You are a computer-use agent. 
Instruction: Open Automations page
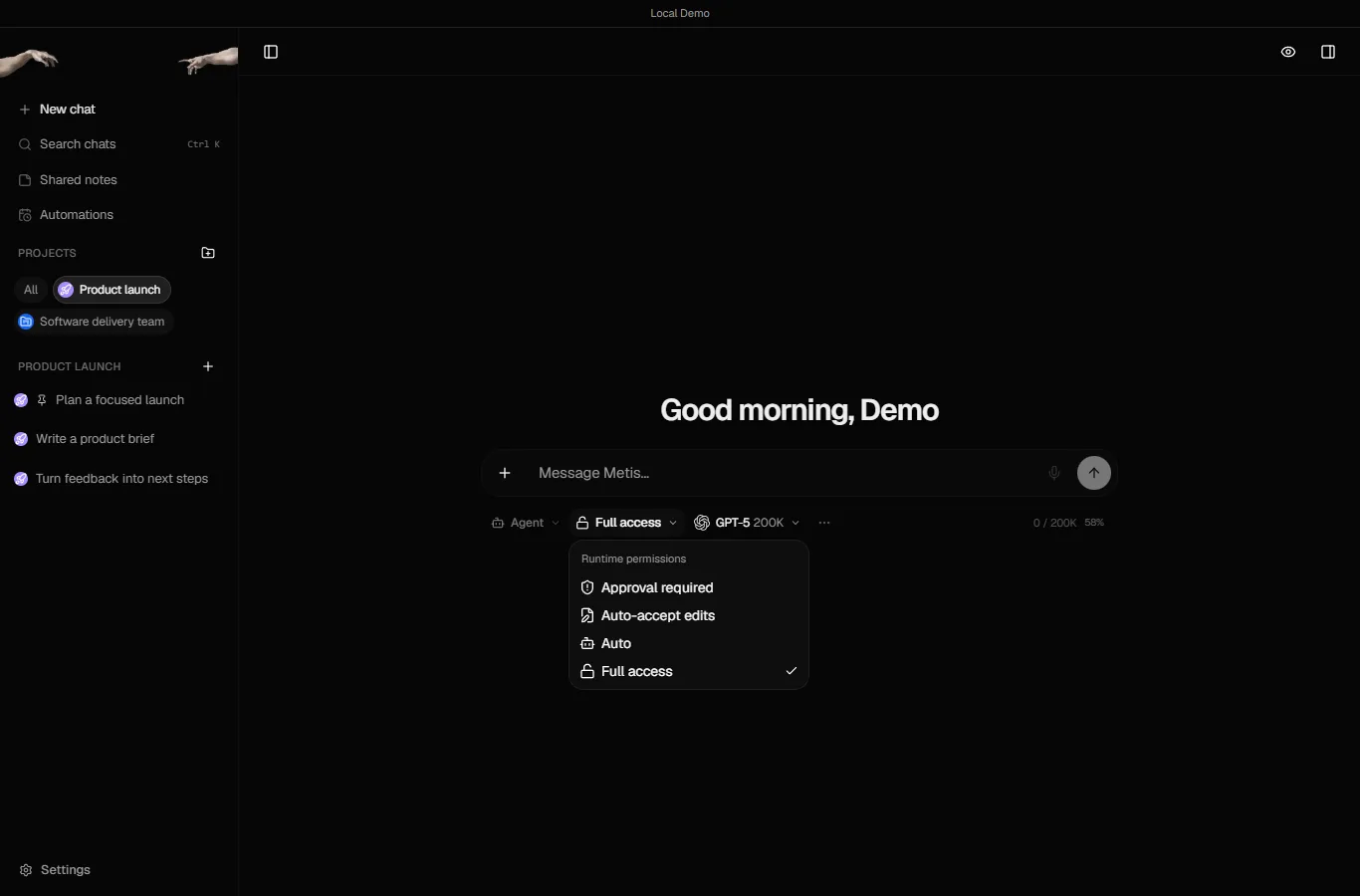click(x=118, y=215)
